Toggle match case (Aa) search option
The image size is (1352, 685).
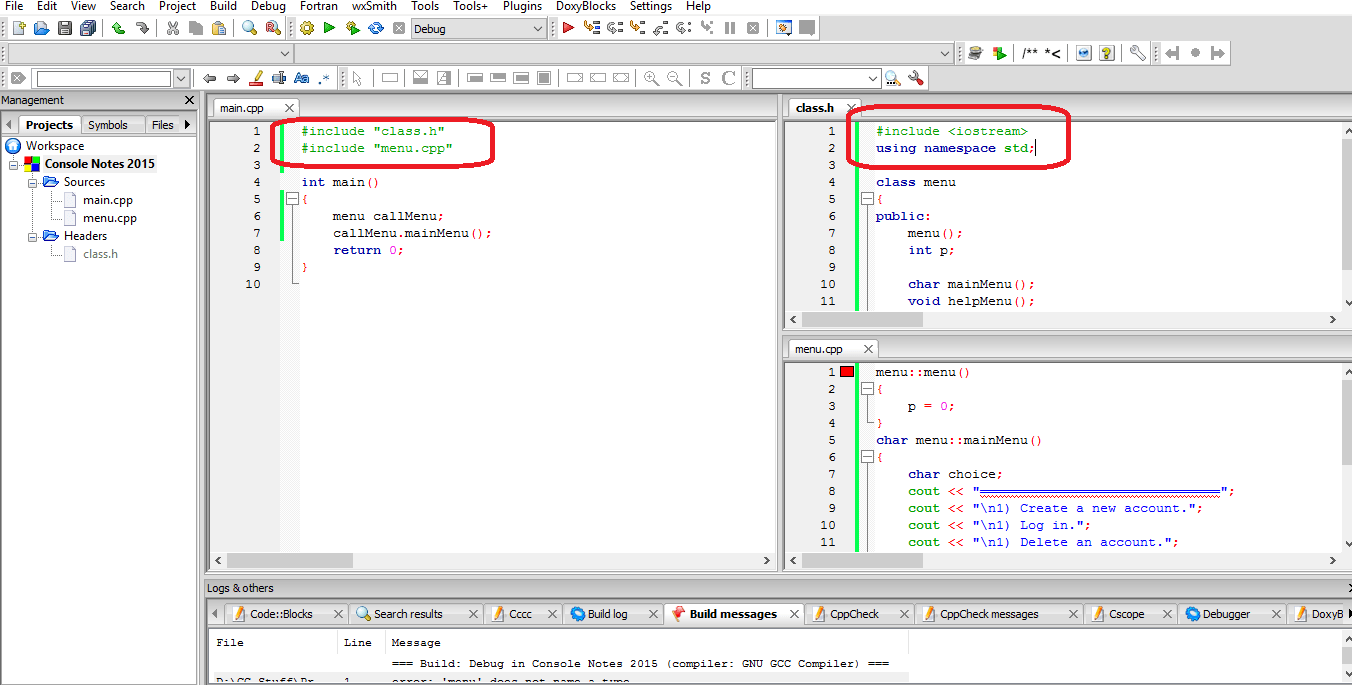[301, 78]
